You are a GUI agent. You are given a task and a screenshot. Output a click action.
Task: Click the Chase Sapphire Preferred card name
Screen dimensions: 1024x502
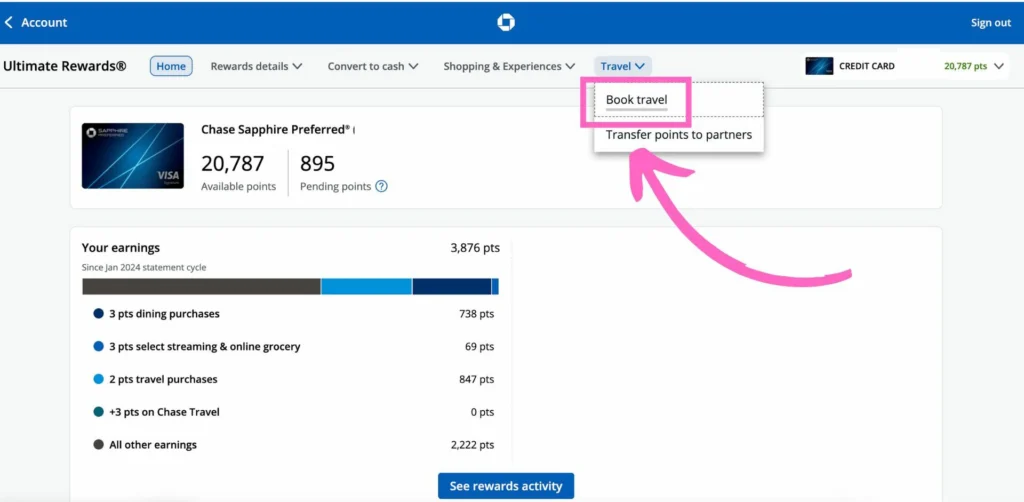[x=275, y=129]
